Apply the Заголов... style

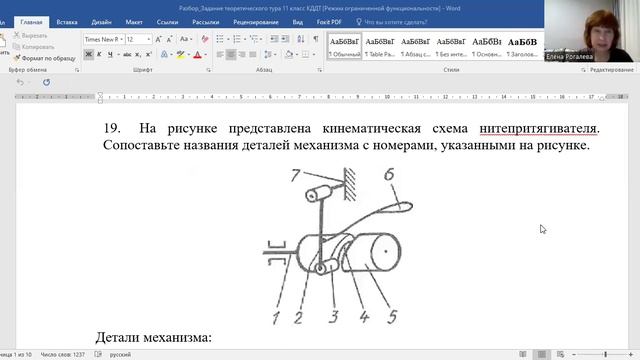point(522,46)
